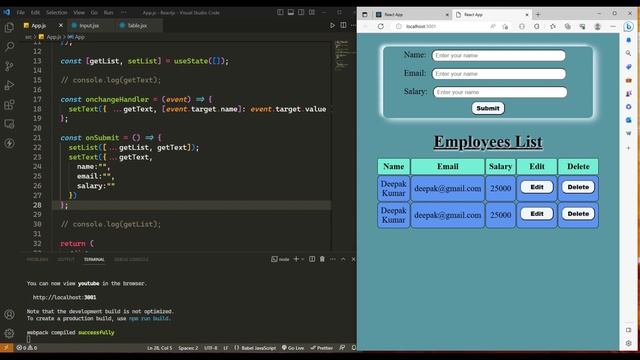
Task: Open the File menu in VS Code
Action: click(20, 12)
